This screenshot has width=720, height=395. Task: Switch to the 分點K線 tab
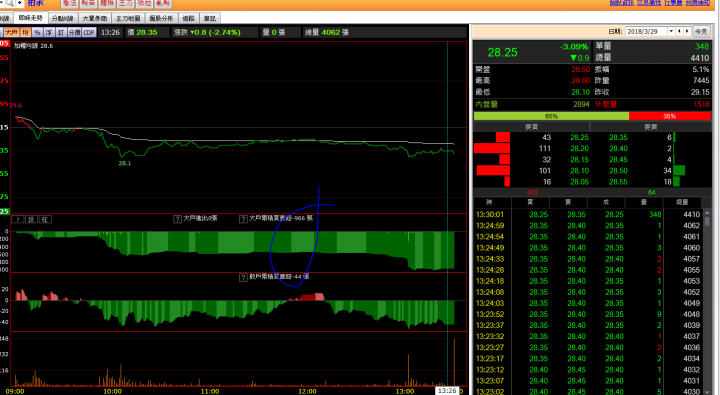coord(62,18)
